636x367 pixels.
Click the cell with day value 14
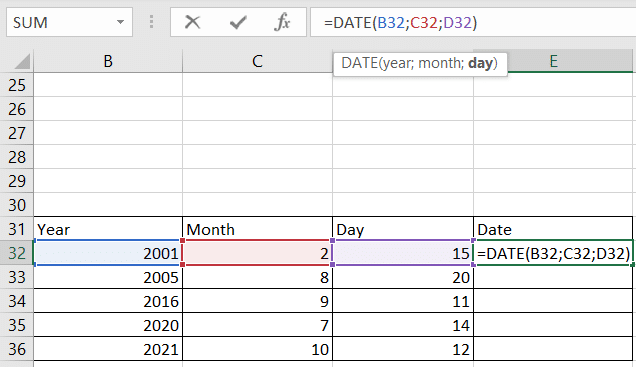pos(403,325)
